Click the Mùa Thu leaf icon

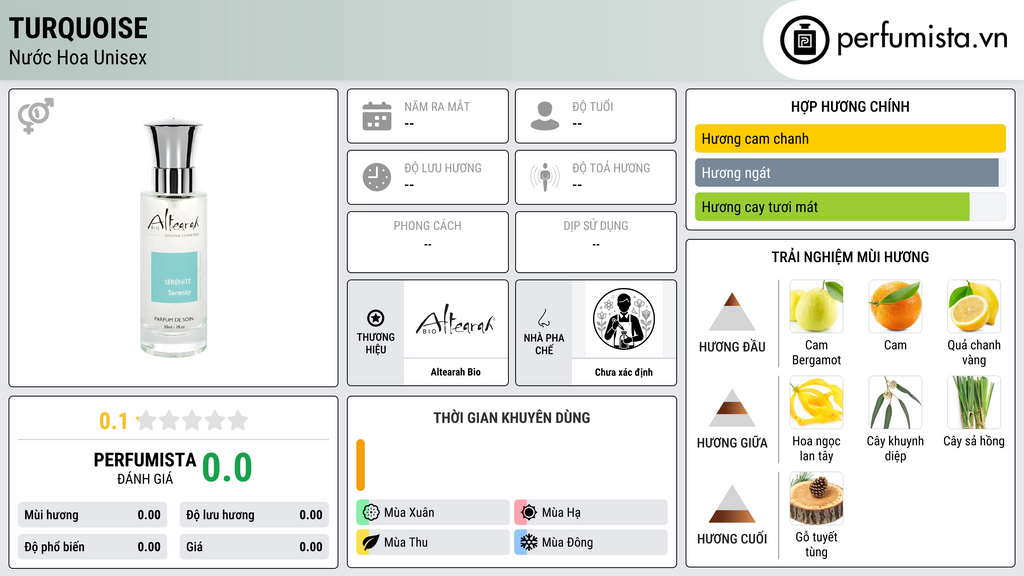(371, 542)
